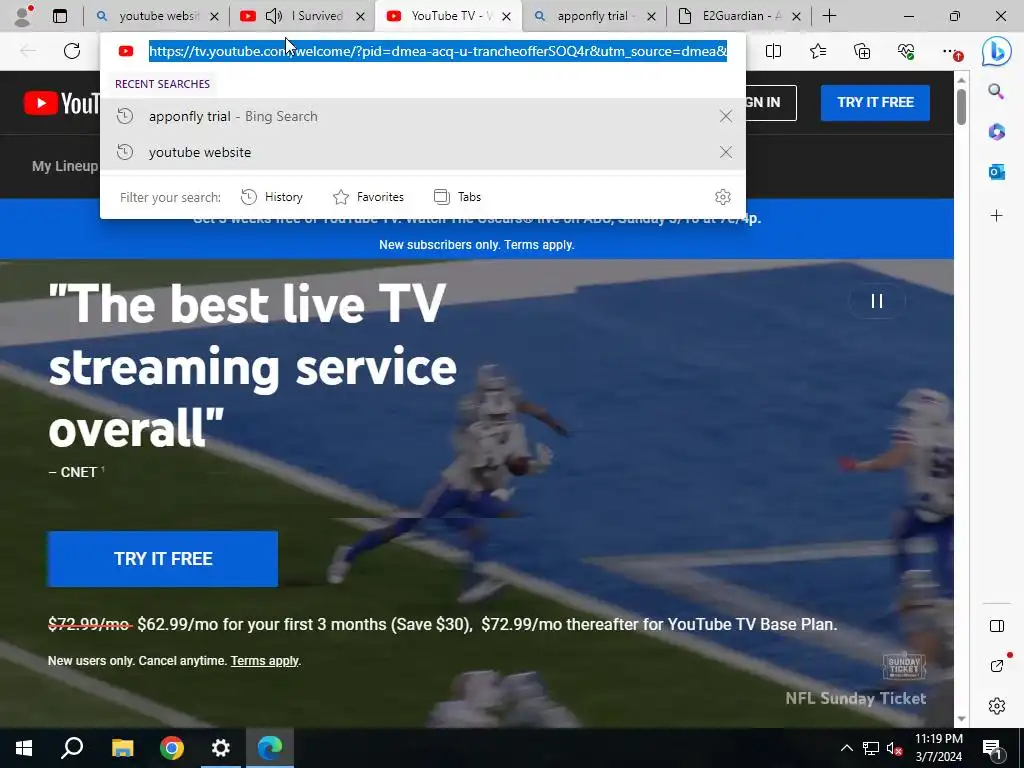Open the Collections icon
Viewport: 1024px width, 768px height.
pos(862,51)
